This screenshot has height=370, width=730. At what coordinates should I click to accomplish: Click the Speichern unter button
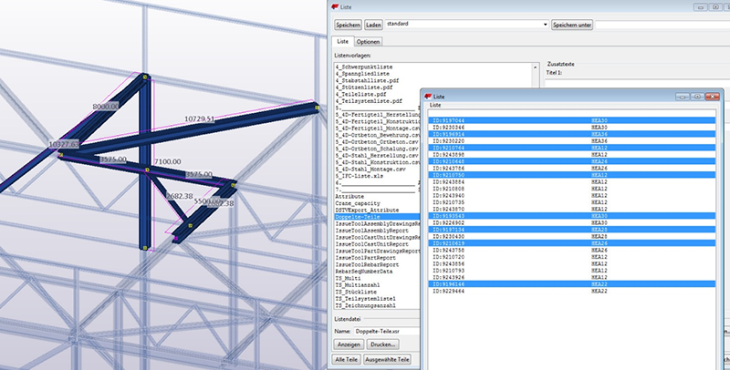(572, 25)
